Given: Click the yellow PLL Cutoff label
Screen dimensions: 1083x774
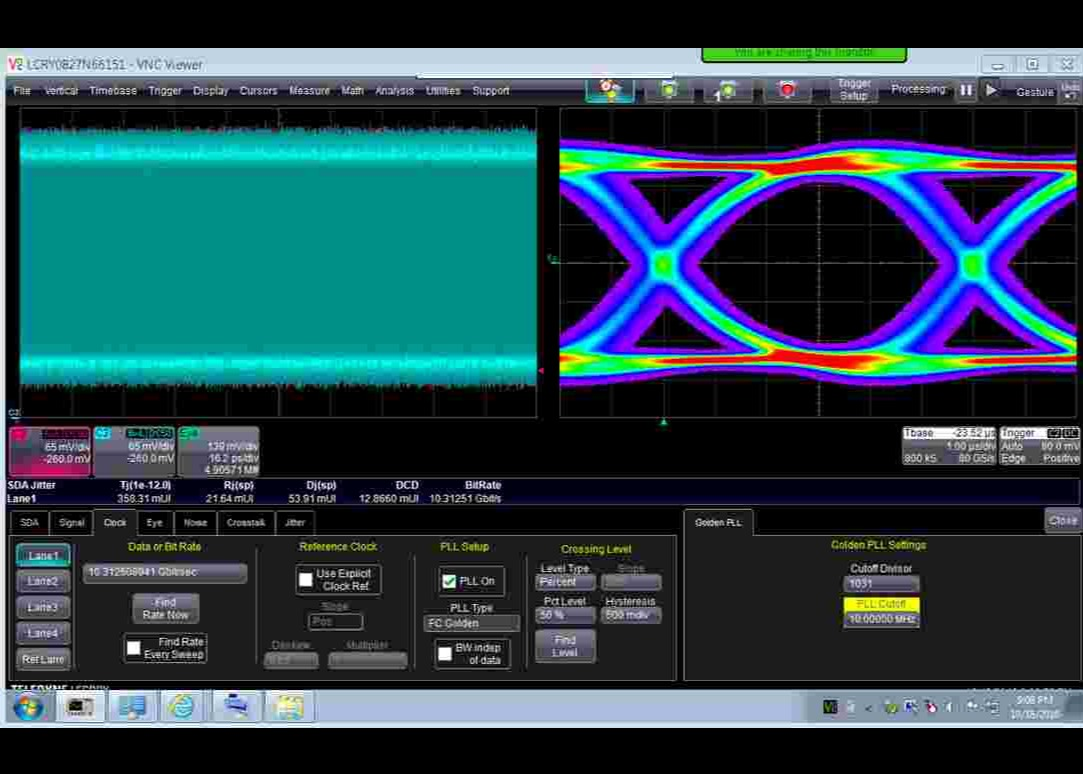Looking at the screenshot, I should click(x=880, y=605).
